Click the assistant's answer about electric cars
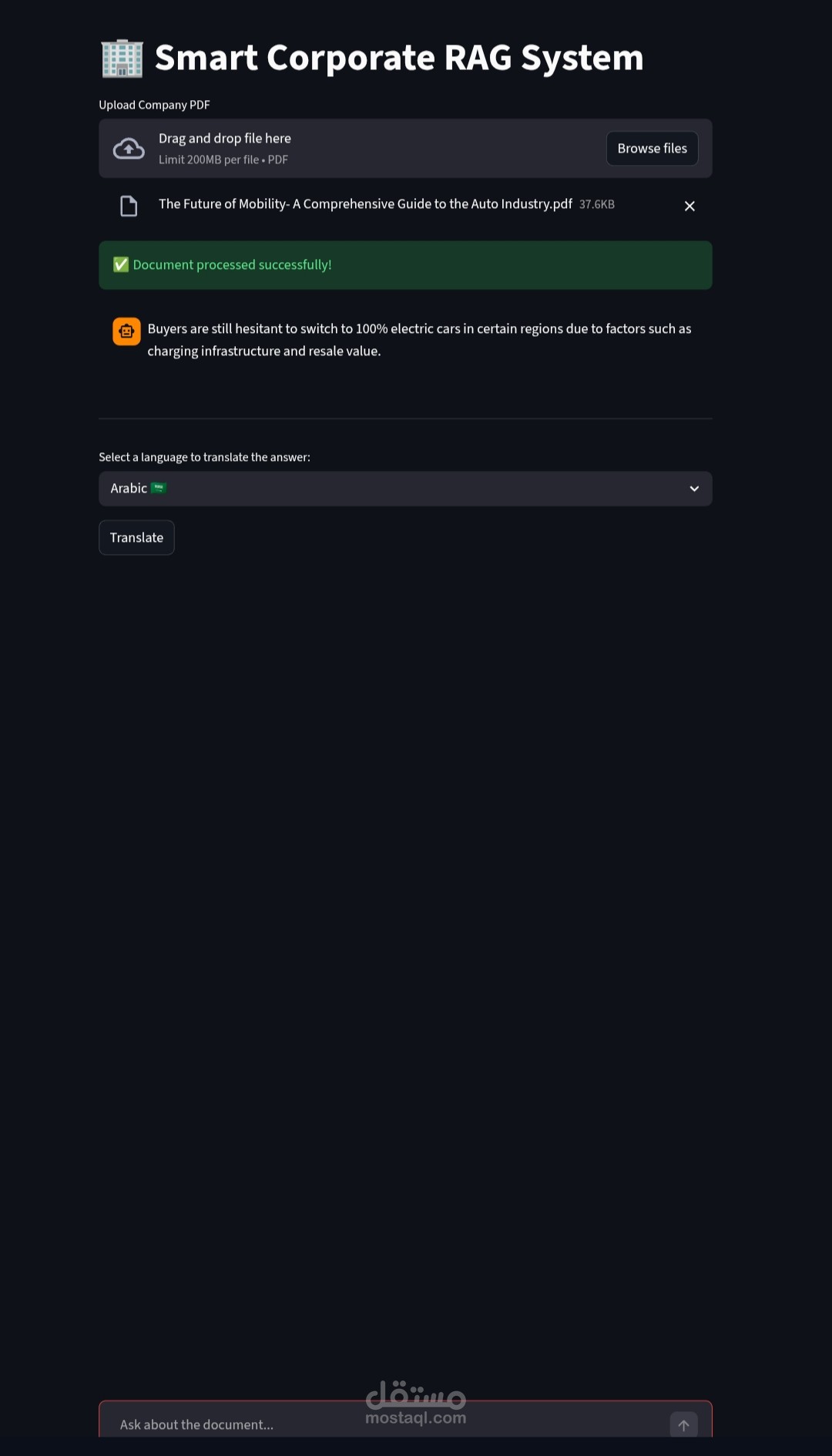 pos(419,340)
